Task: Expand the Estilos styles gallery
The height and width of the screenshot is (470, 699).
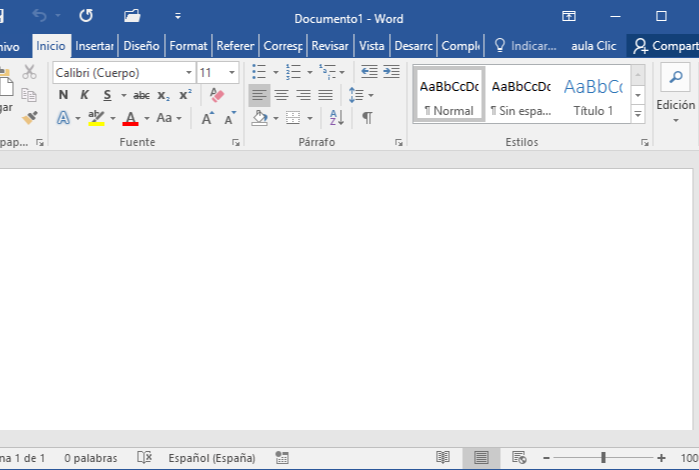Action: tap(638, 115)
